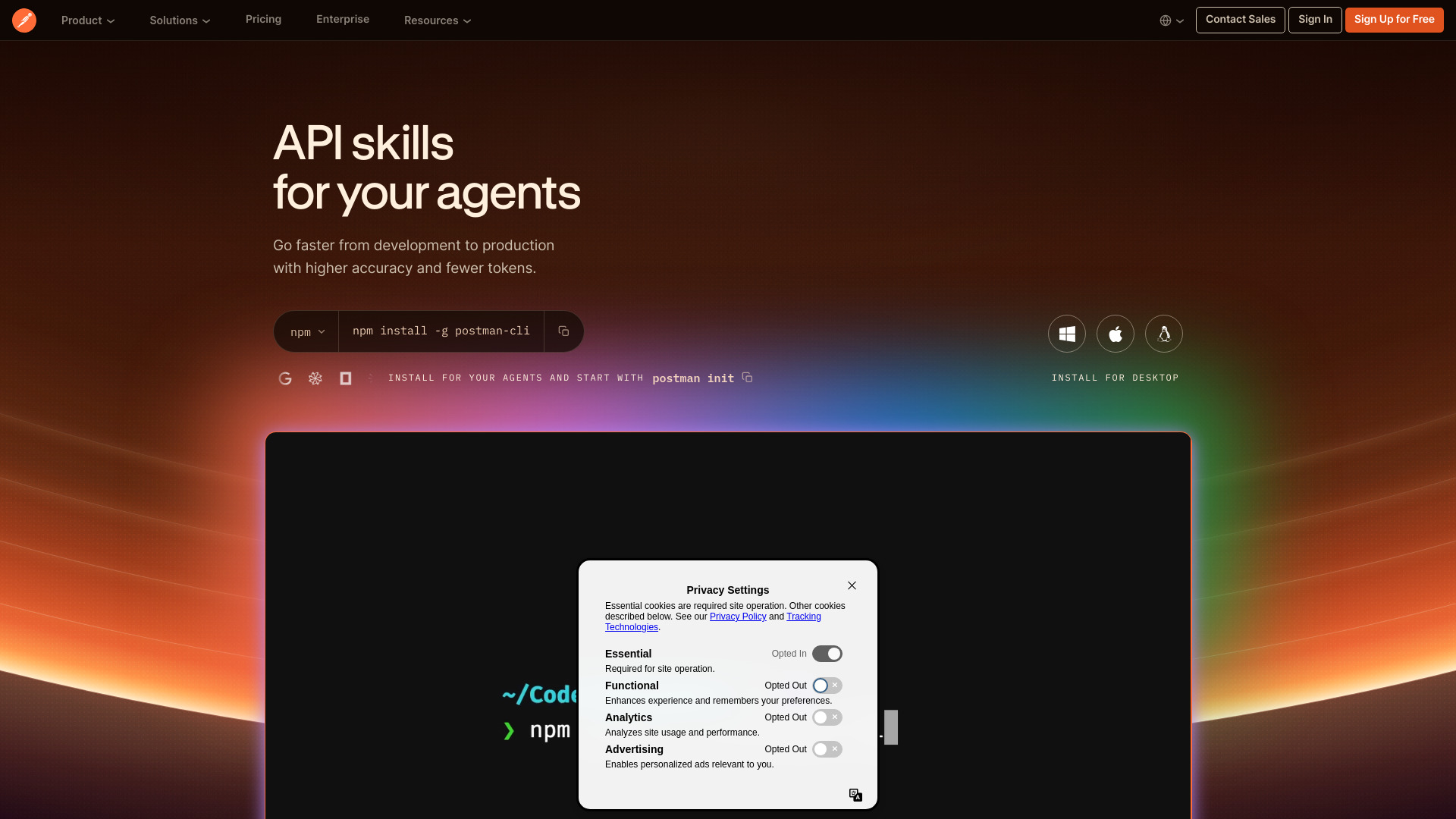Download Postman for Linux via penguin icon

click(x=1164, y=334)
